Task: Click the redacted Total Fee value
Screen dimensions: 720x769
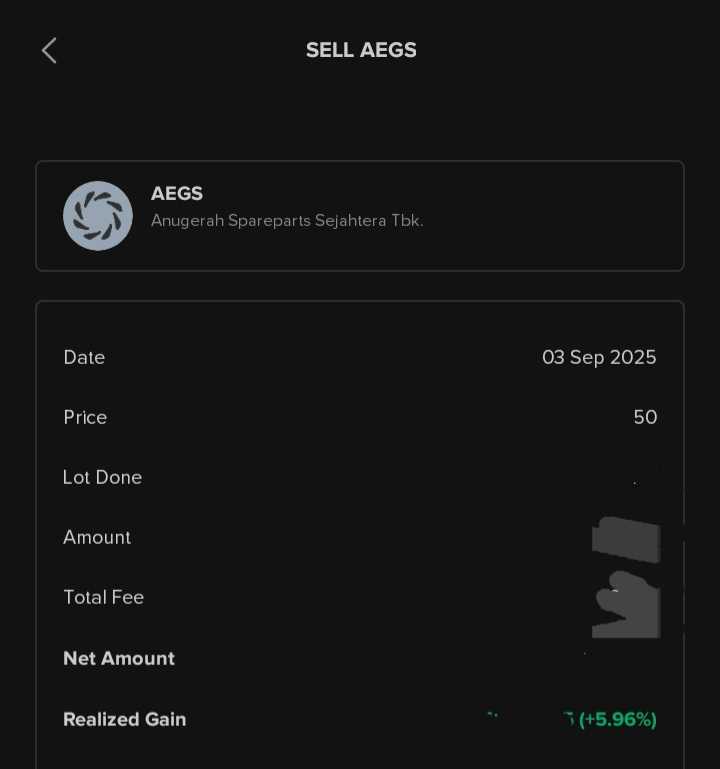Action: tap(626, 605)
